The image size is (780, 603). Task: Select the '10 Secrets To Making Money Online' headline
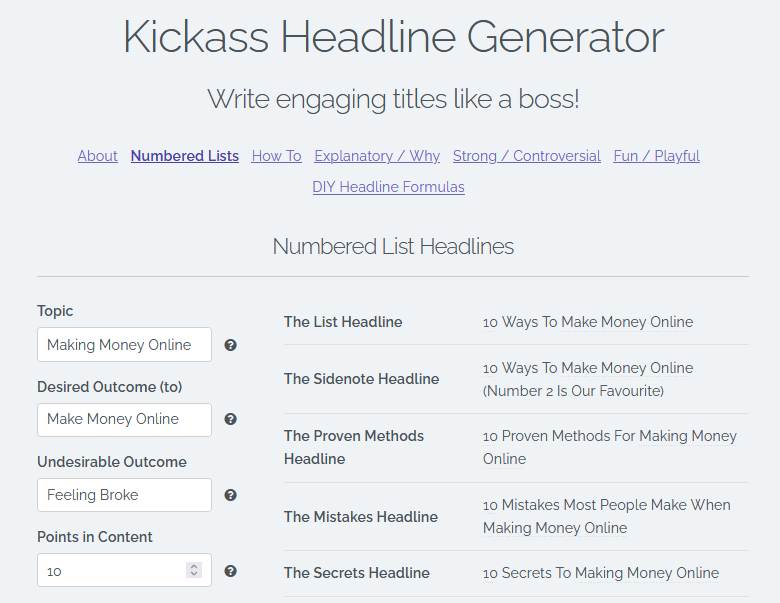[601, 573]
